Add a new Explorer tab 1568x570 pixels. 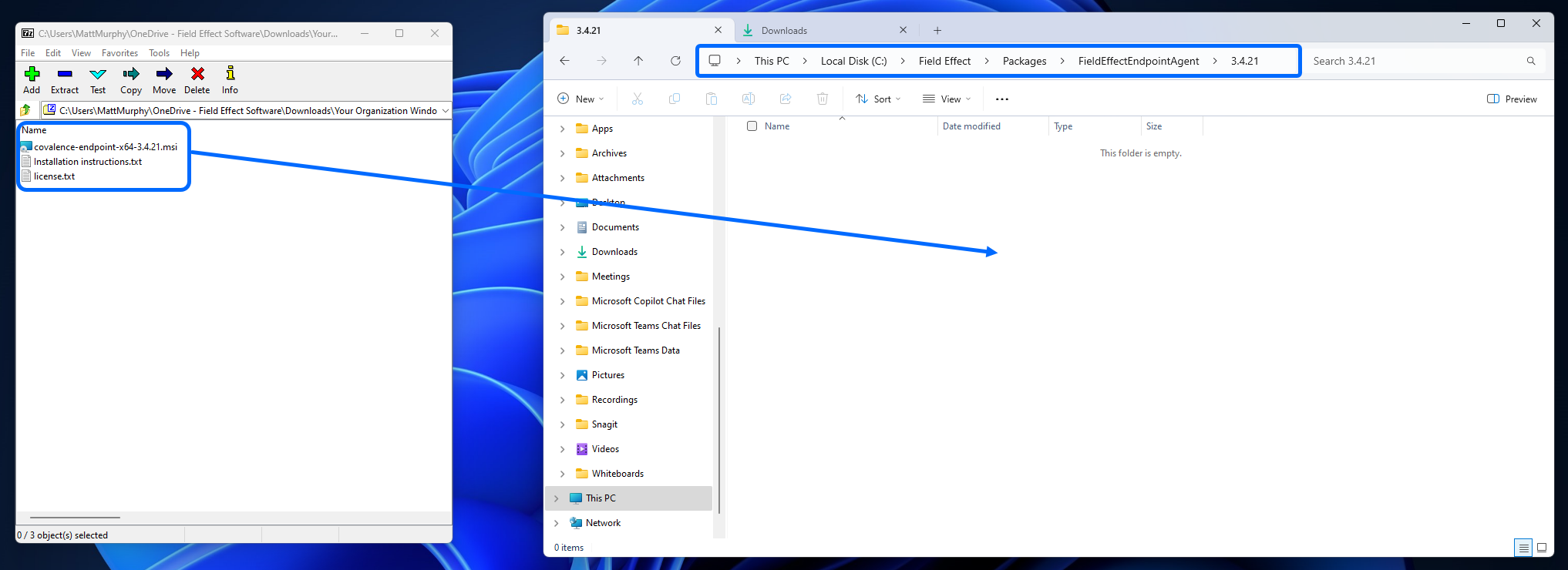click(x=937, y=31)
